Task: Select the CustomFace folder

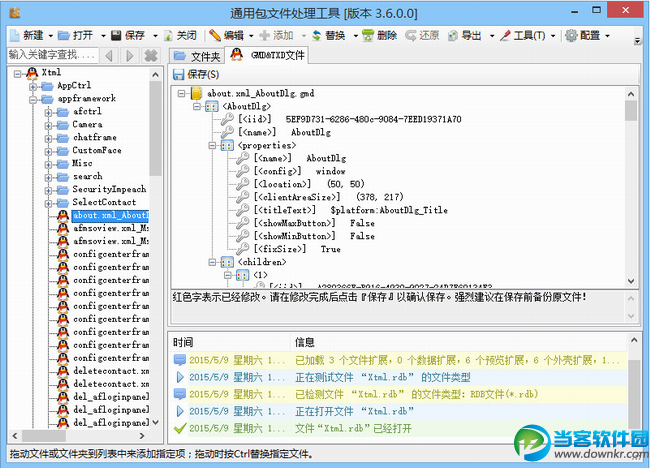Action: pyautogui.click(x=97, y=150)
